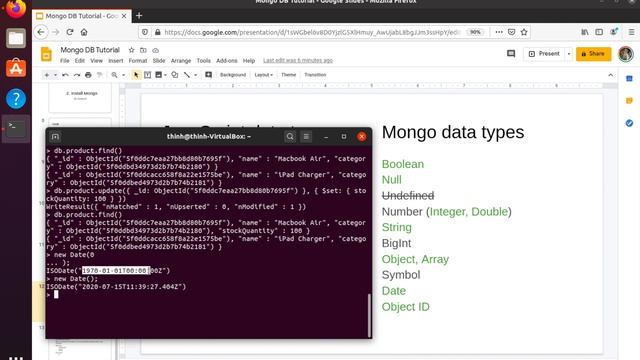
Task: Open the Help menu
Action: click(249, 61)
